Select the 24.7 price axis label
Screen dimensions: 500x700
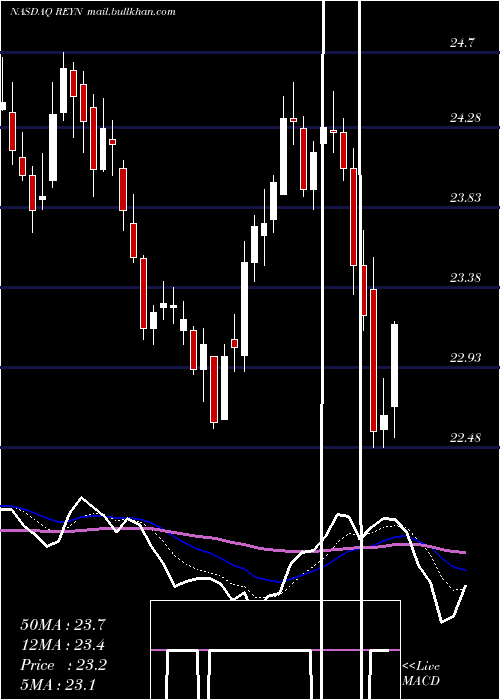tap(462, 43)
